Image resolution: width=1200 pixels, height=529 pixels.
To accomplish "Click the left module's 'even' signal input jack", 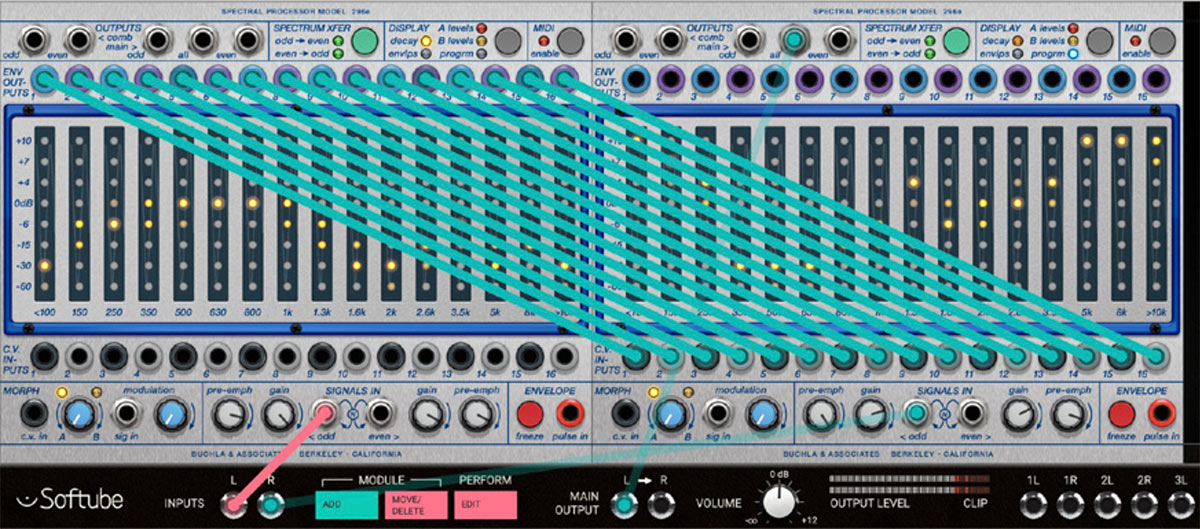I will click(379, 412).
